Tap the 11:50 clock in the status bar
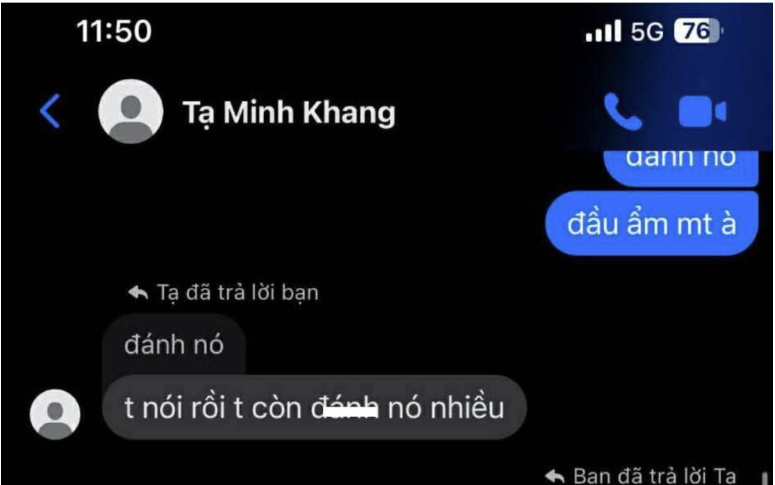Image resolution: width=775 pixels, height=485 pixels. coord(114,31)
